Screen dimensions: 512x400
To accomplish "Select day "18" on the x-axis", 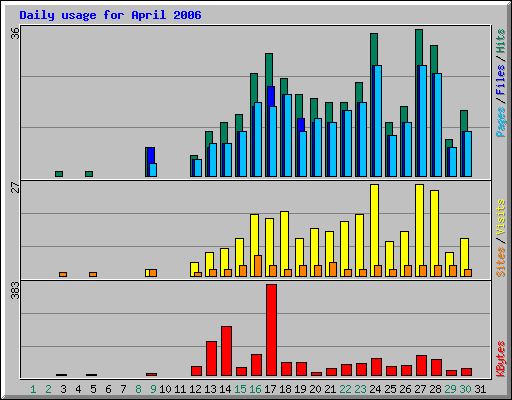I will [x=285, y=389].
